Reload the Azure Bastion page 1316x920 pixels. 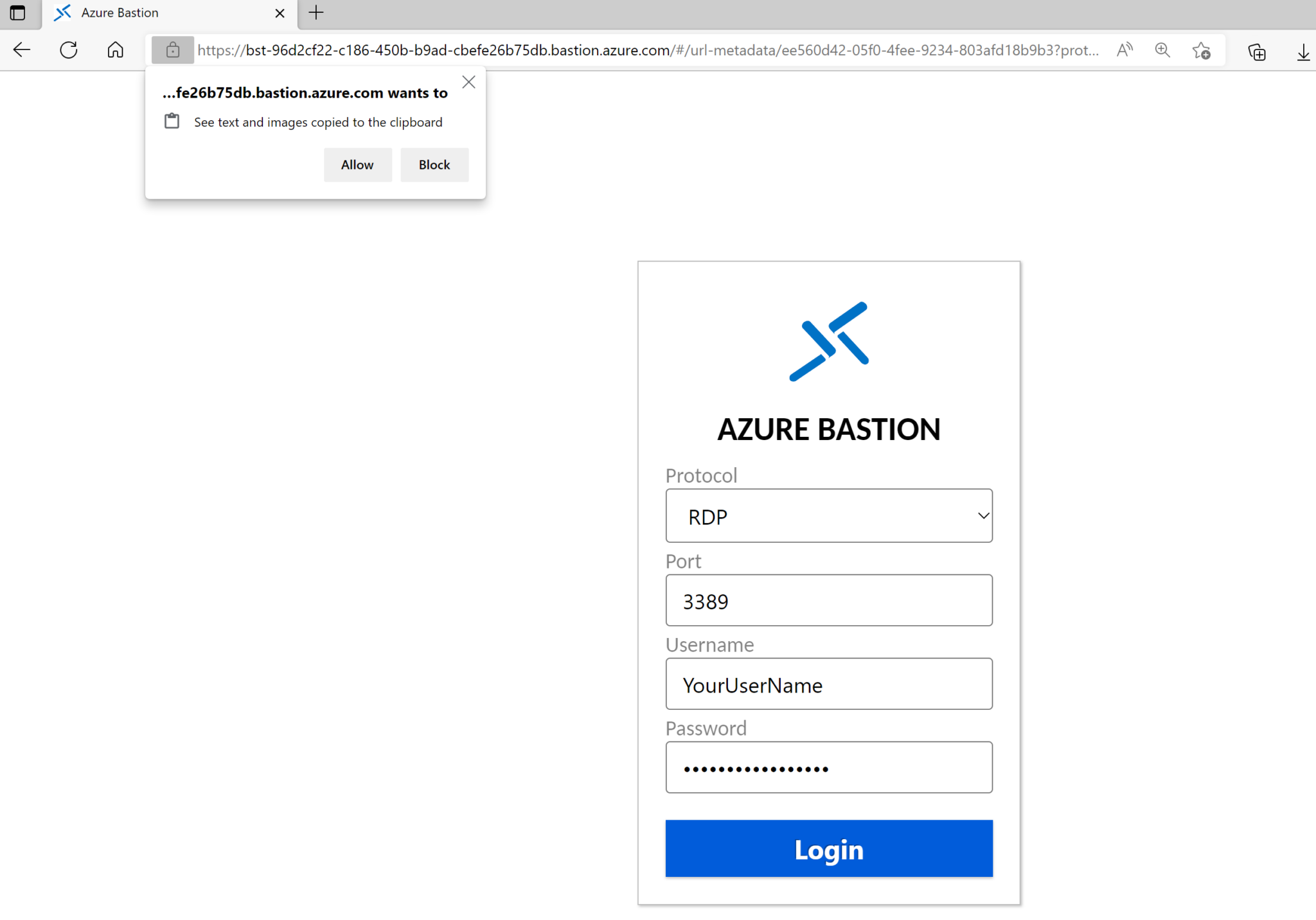click(68, 49)
